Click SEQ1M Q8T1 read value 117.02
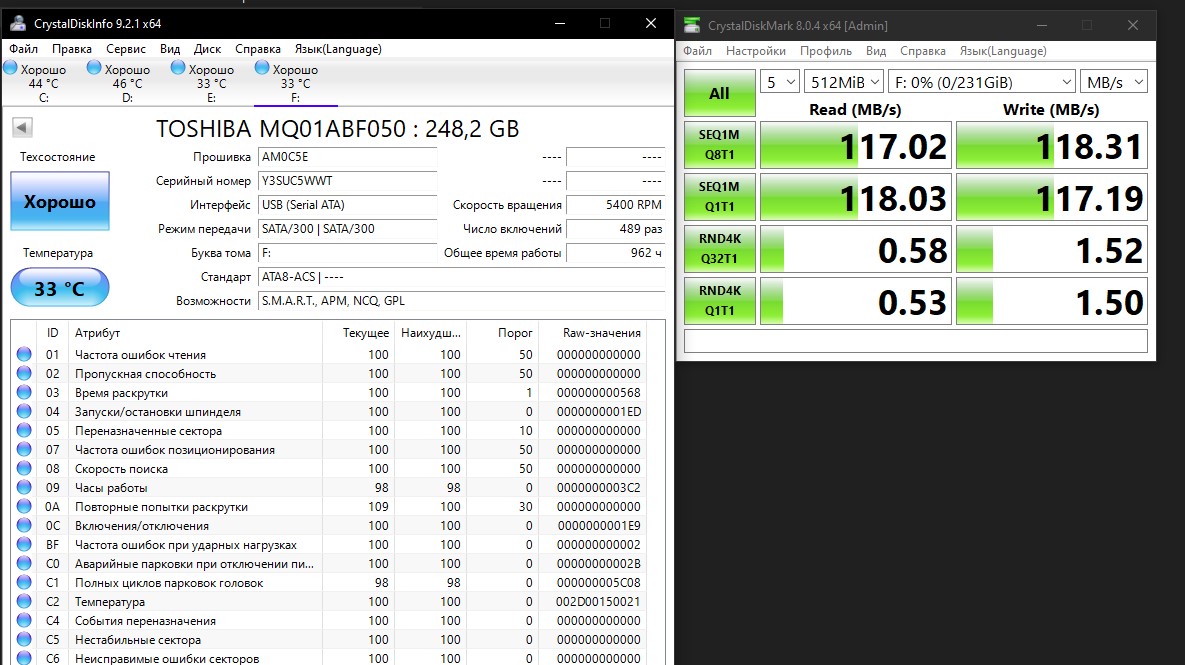Viewport: 1185px width, 665px height. coord(855,145)
